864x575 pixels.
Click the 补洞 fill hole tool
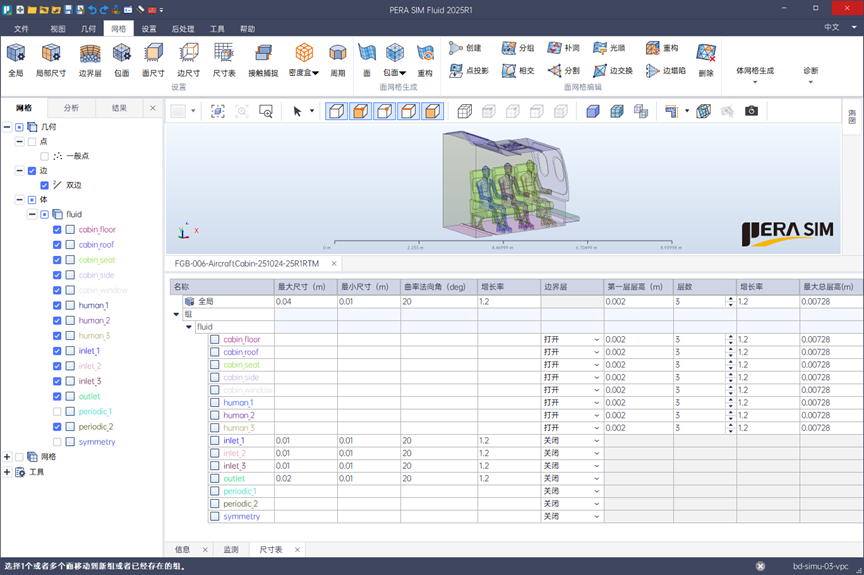pos(561,48)
